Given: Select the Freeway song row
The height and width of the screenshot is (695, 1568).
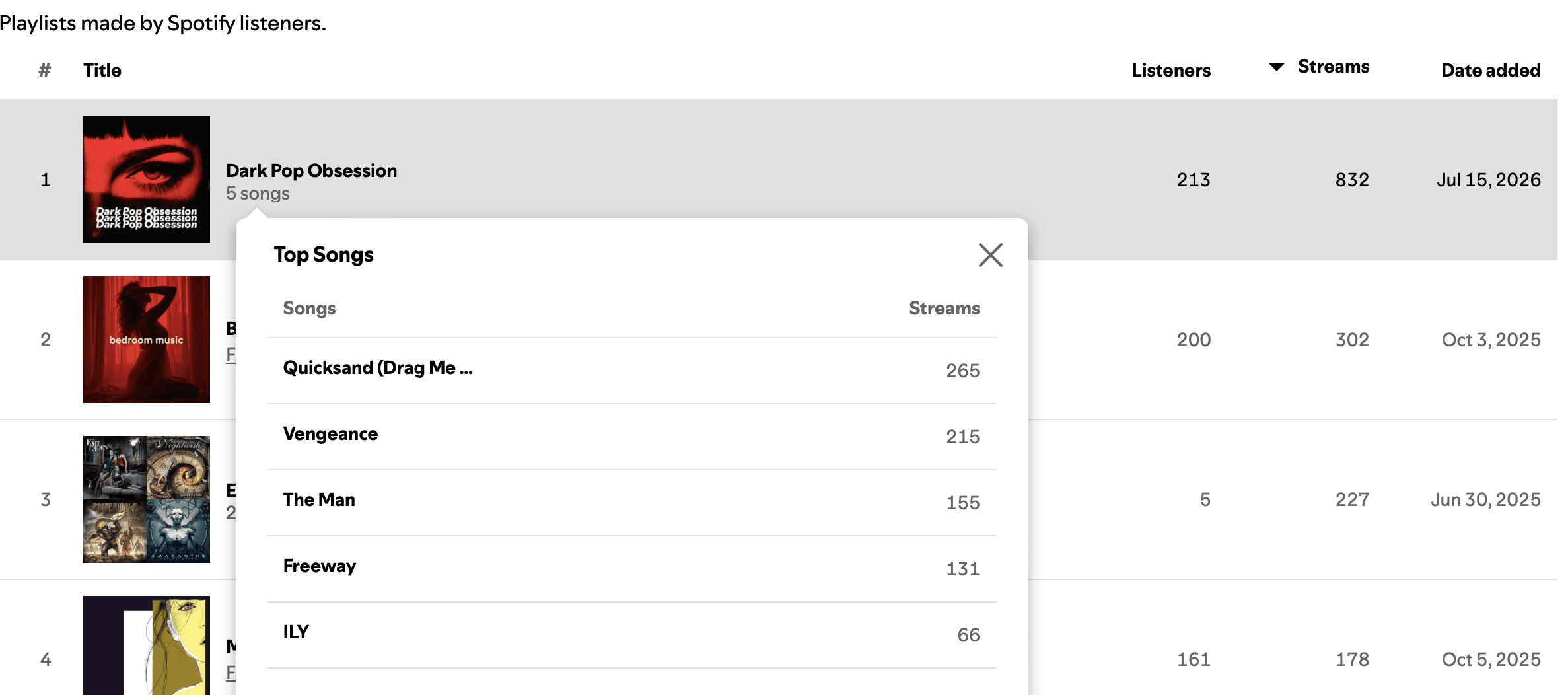Looking at the screenshot, I should [631, 569].
